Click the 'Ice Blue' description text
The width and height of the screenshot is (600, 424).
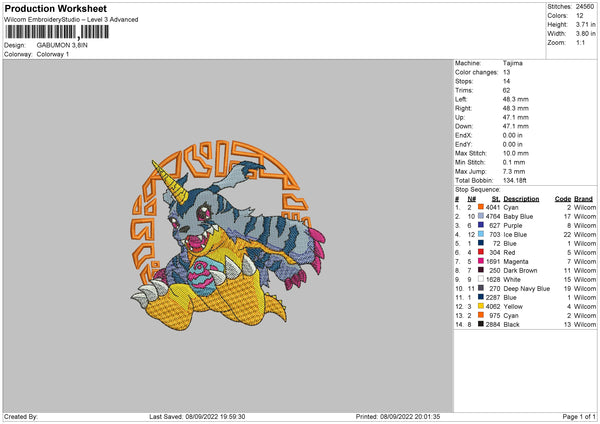coord(515,234)
